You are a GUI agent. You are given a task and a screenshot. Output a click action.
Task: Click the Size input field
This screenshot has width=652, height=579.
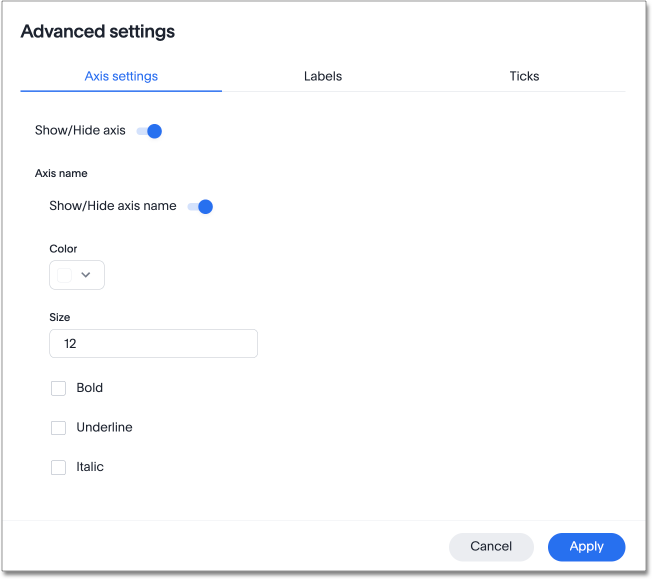[x=153, y=343]
